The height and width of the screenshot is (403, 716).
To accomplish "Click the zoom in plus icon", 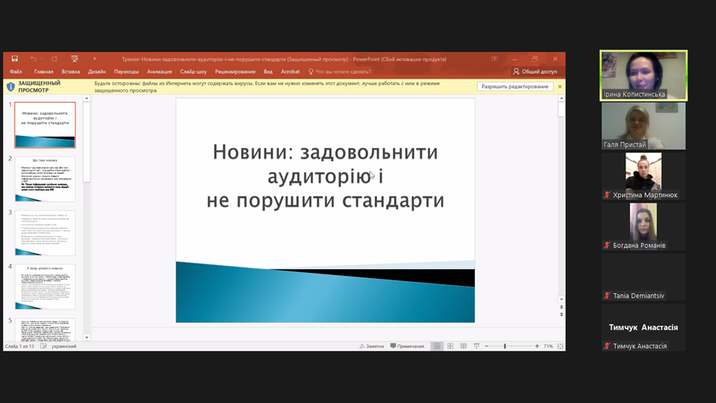I will coord(535,346).
